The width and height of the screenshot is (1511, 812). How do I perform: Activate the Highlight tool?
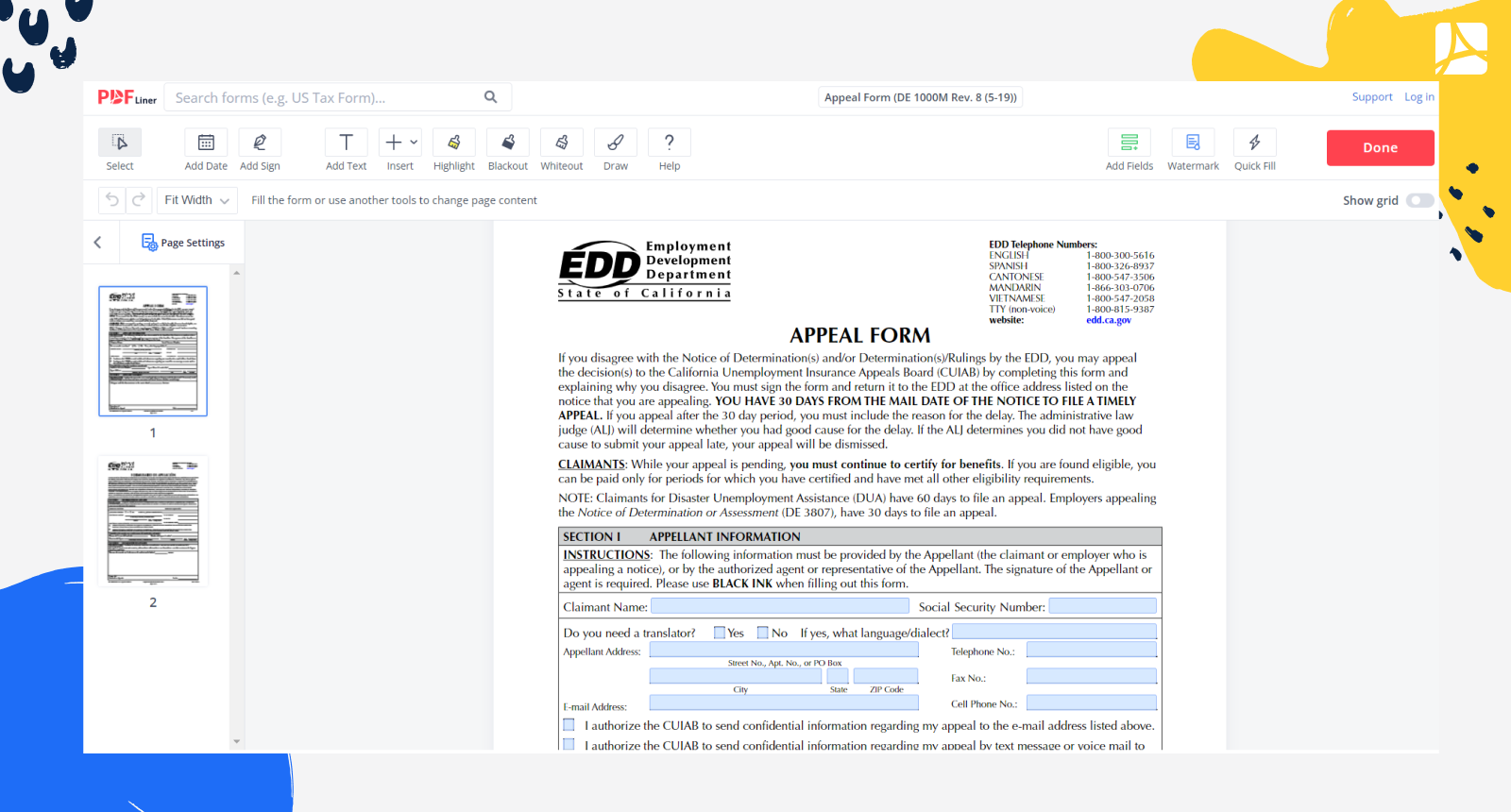click(x=453, y=143)
